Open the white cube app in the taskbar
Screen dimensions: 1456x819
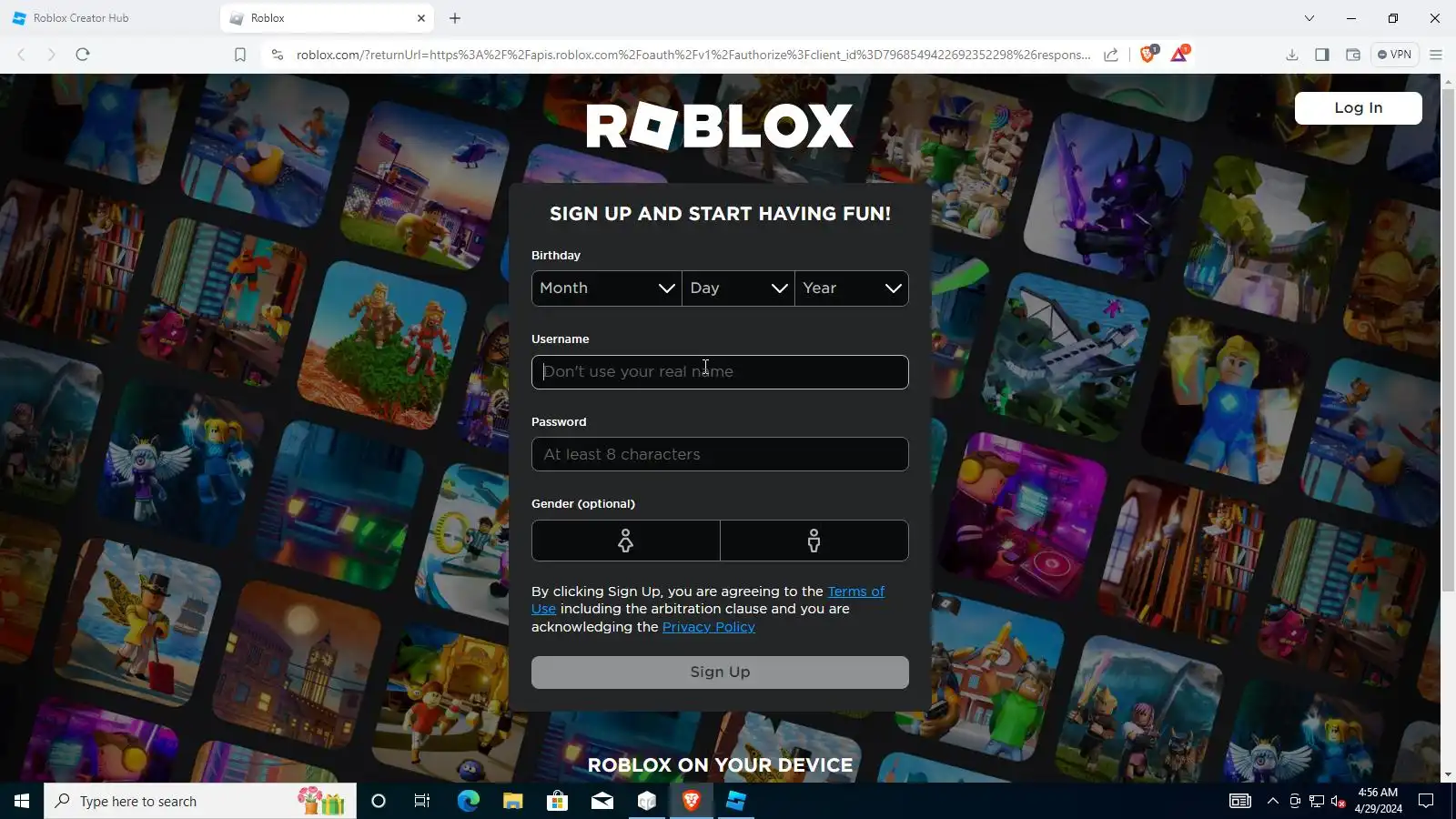pos(647,801)
